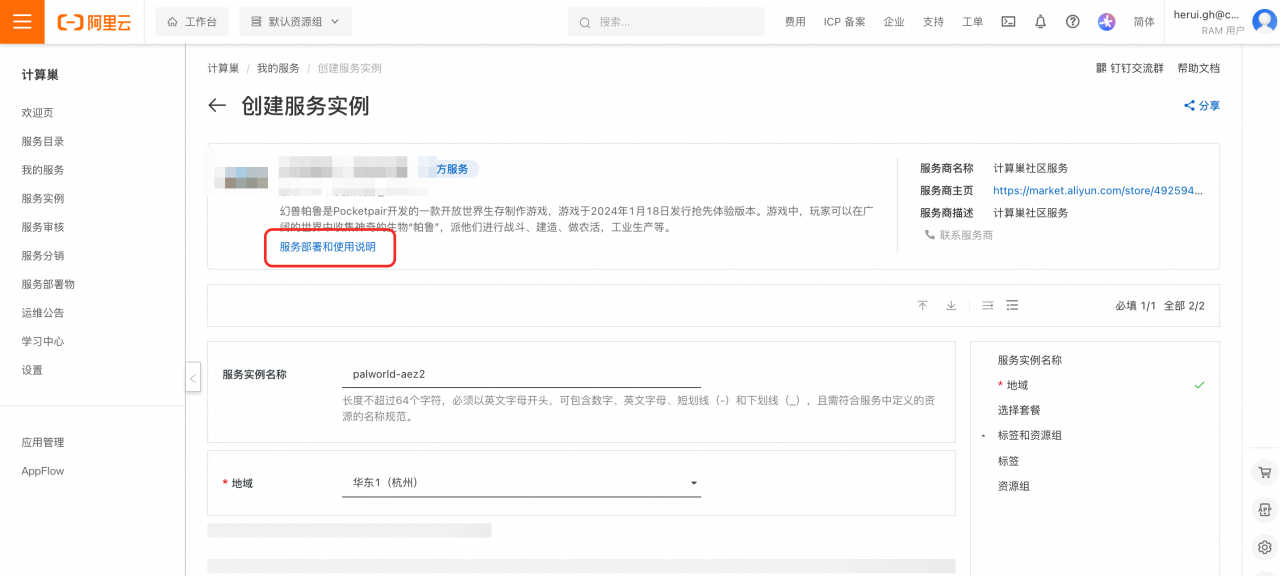Open the purple AI assistant icon

pos(1106,22)
